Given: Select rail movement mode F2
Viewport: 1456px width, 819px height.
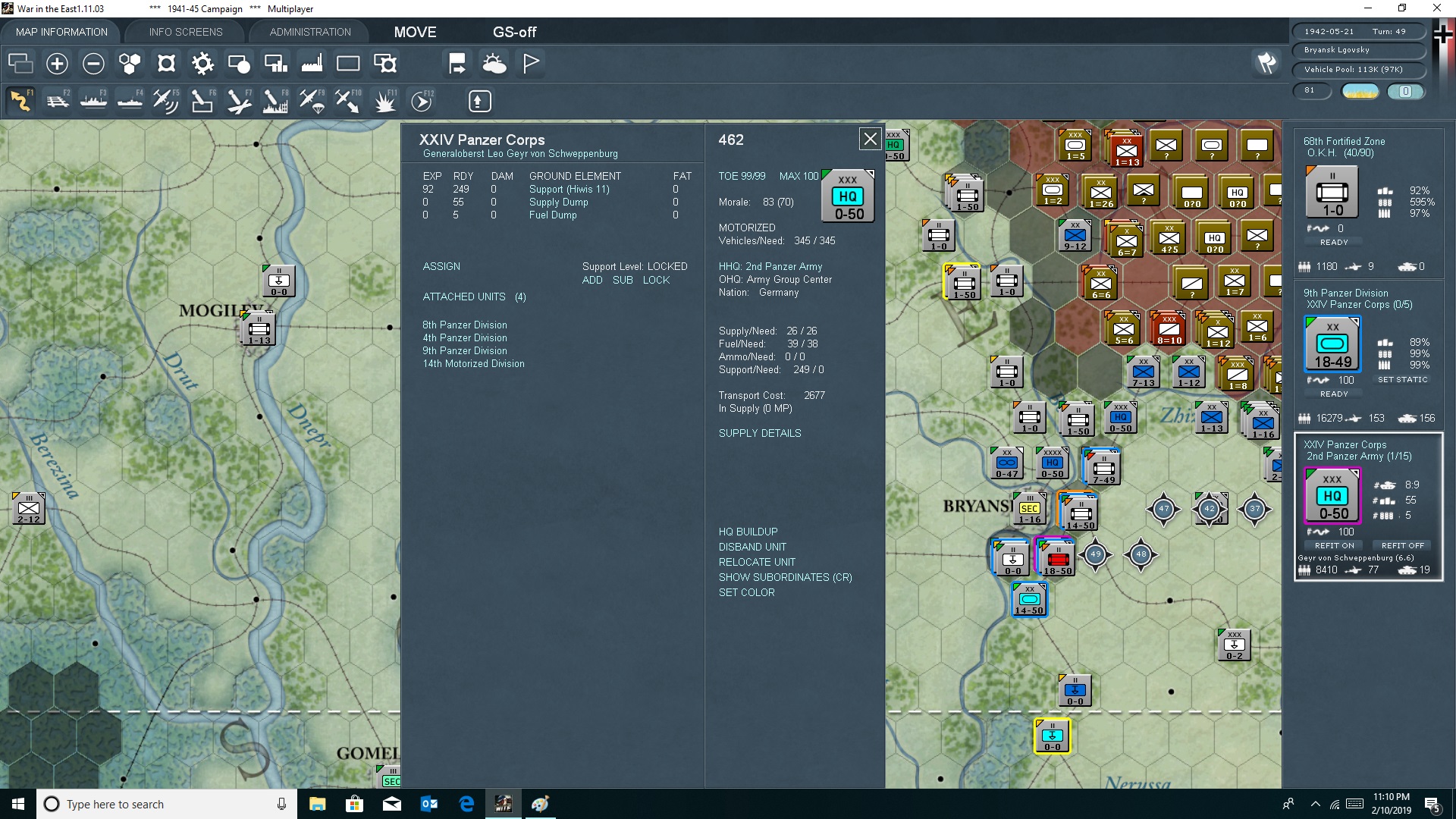Looking at the screenshot, I should (58, 101).
